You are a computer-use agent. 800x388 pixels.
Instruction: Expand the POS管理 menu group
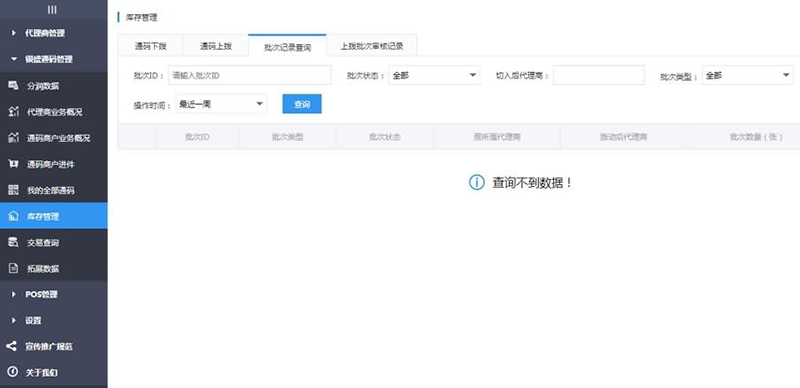[54, 295]
